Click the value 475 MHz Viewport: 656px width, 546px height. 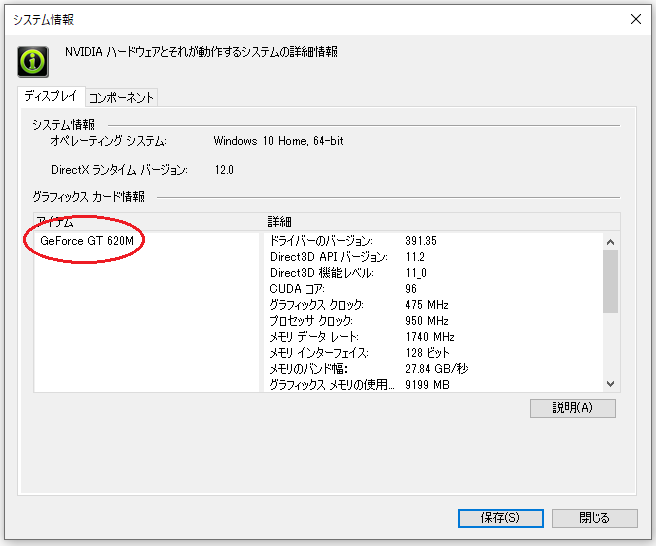(x=427, y=305)
